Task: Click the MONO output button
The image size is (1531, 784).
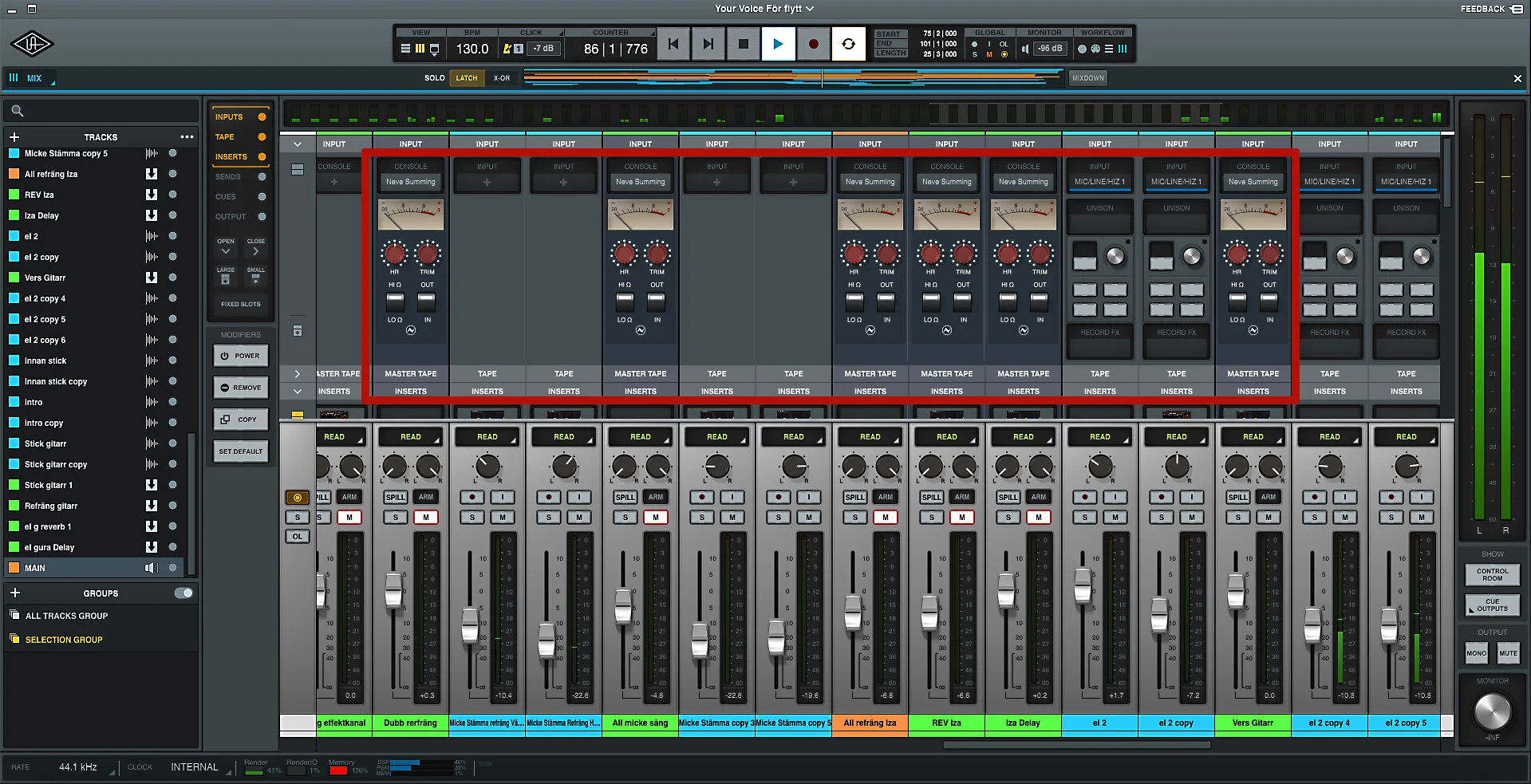Action: (x=1476, y=653)
